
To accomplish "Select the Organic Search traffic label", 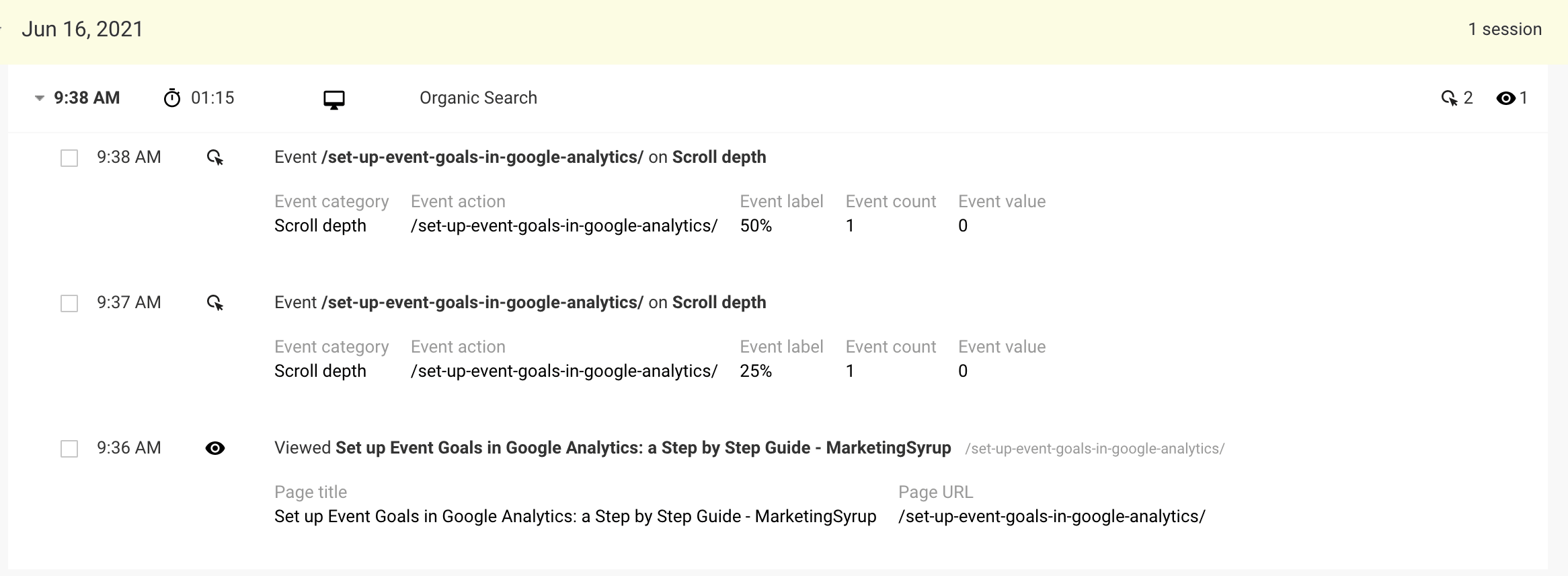I will [478, 98].
